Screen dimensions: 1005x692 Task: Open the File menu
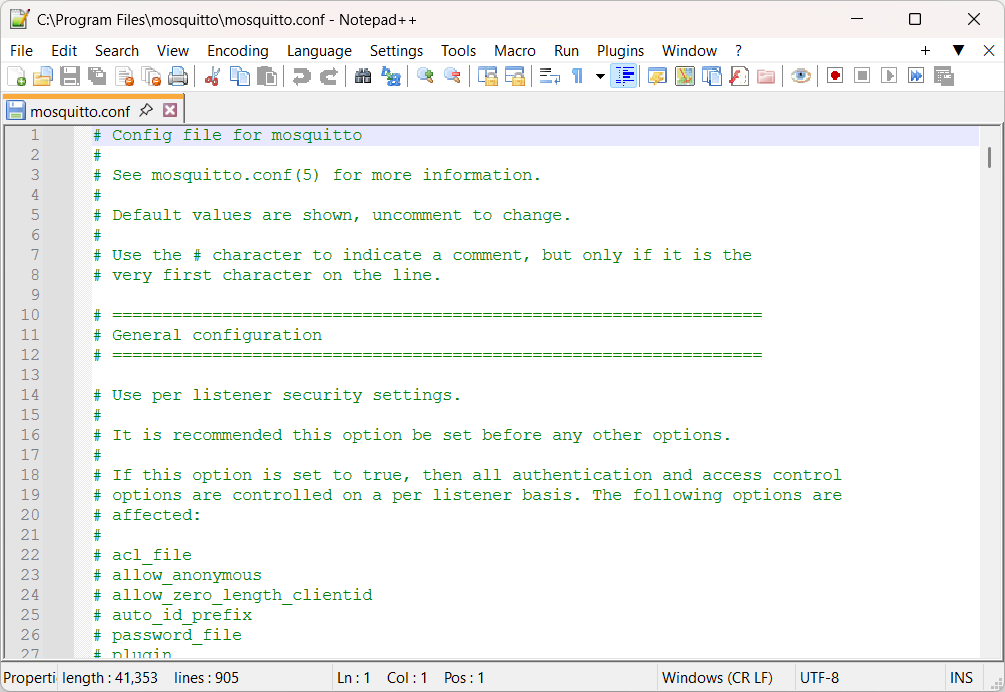pos(21,51)
